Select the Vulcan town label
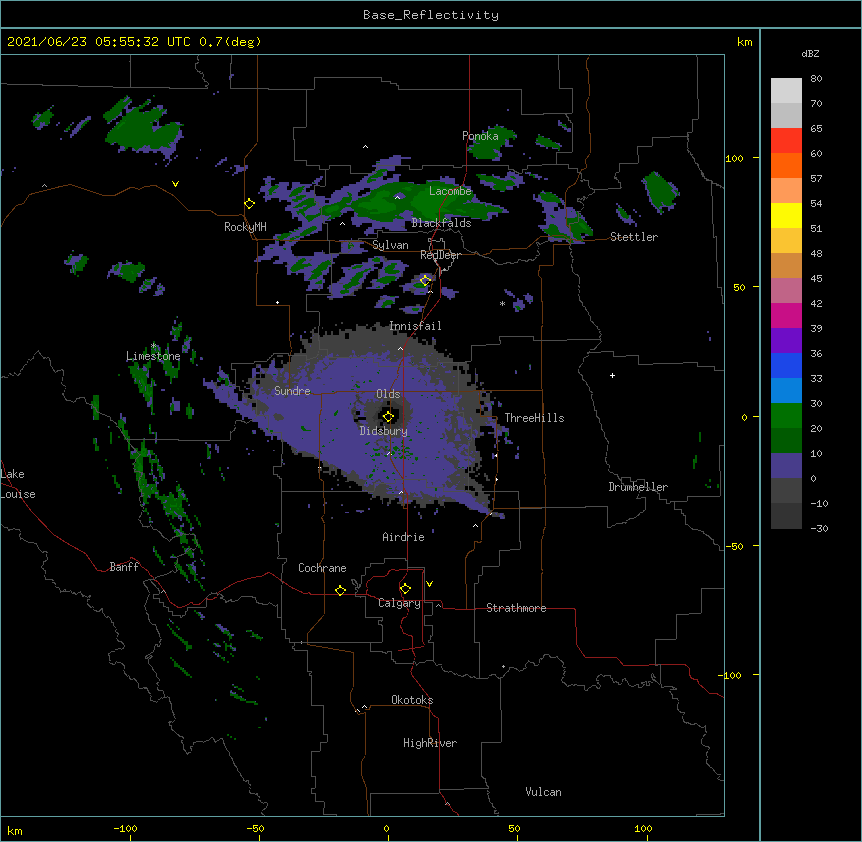This screenshot has width=862, height=842. coord(543,792)
